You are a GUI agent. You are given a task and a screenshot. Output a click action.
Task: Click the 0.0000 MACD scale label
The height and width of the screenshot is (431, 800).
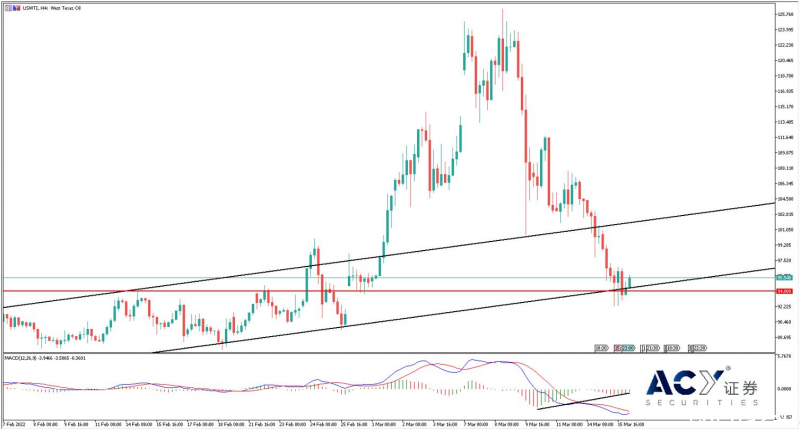(784, 389)
